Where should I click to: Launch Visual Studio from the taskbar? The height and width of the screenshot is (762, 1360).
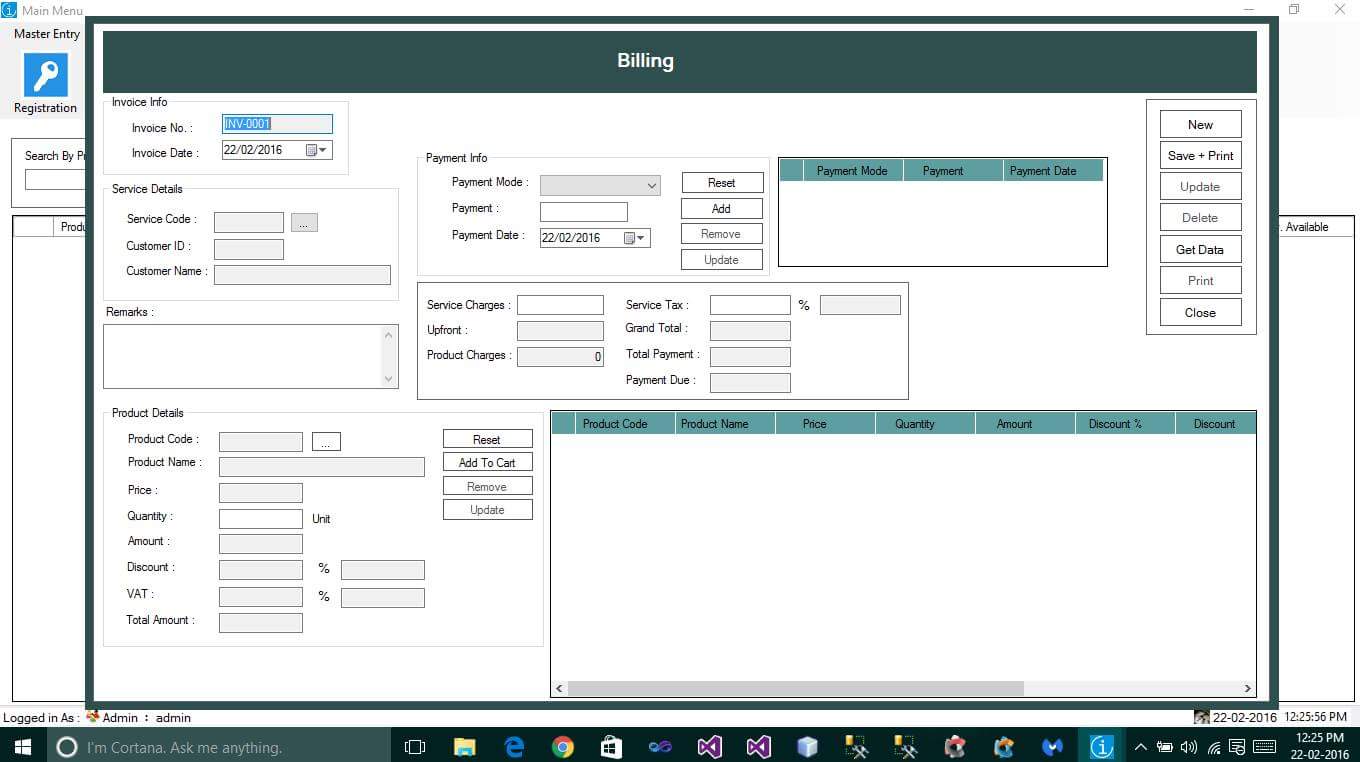coord(709,747)
